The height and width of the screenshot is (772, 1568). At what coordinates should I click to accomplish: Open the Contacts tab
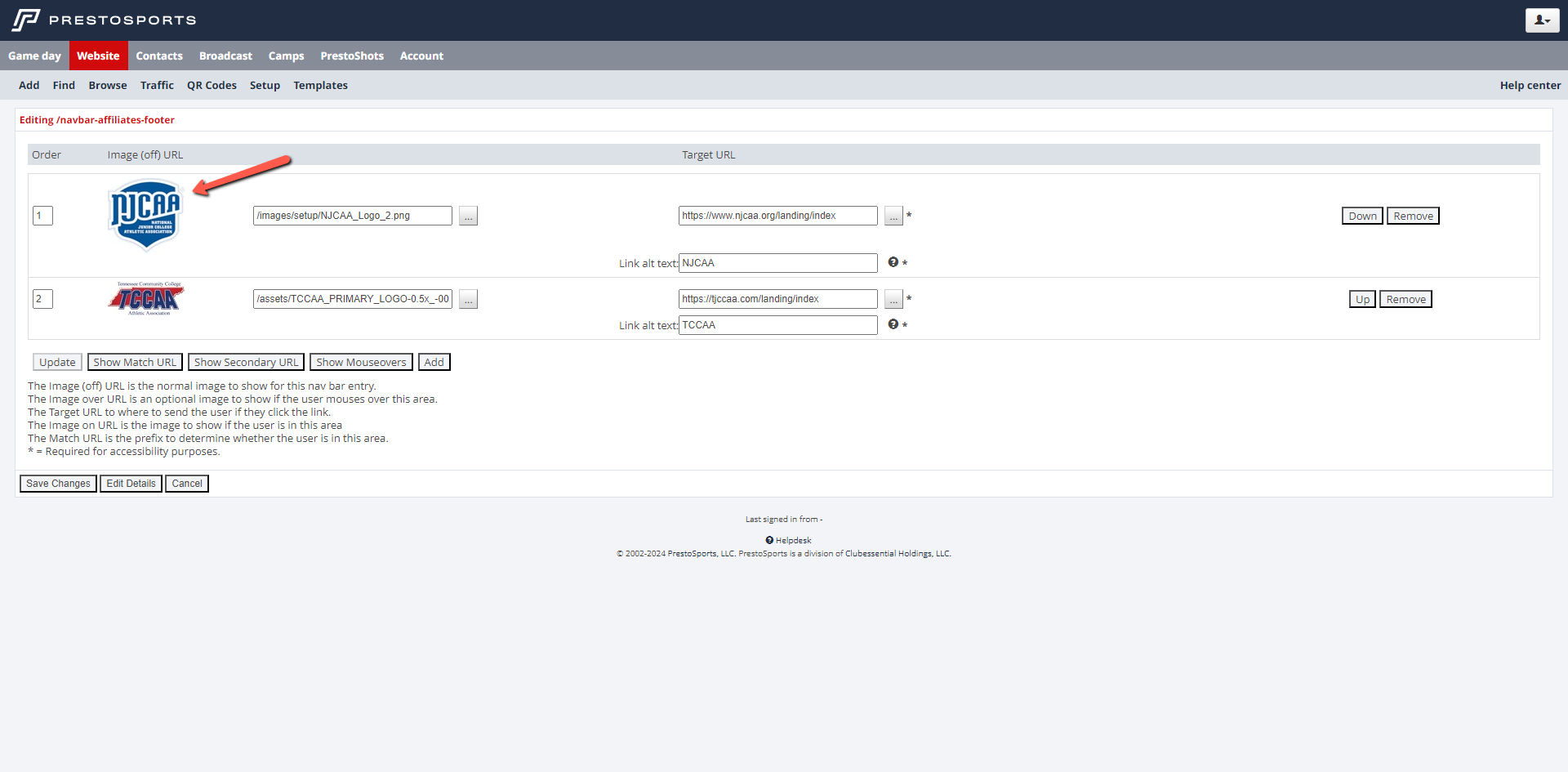pos(159,56)
